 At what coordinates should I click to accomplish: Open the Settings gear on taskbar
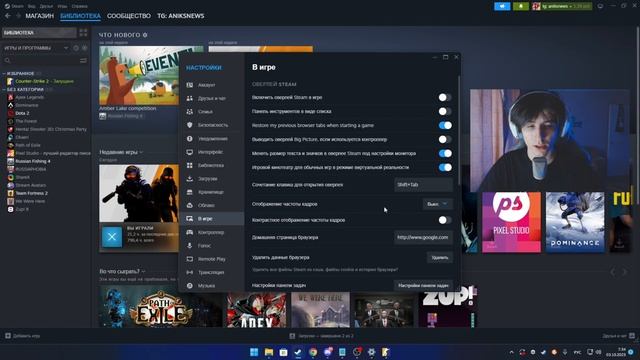click(x=371, y=352)
